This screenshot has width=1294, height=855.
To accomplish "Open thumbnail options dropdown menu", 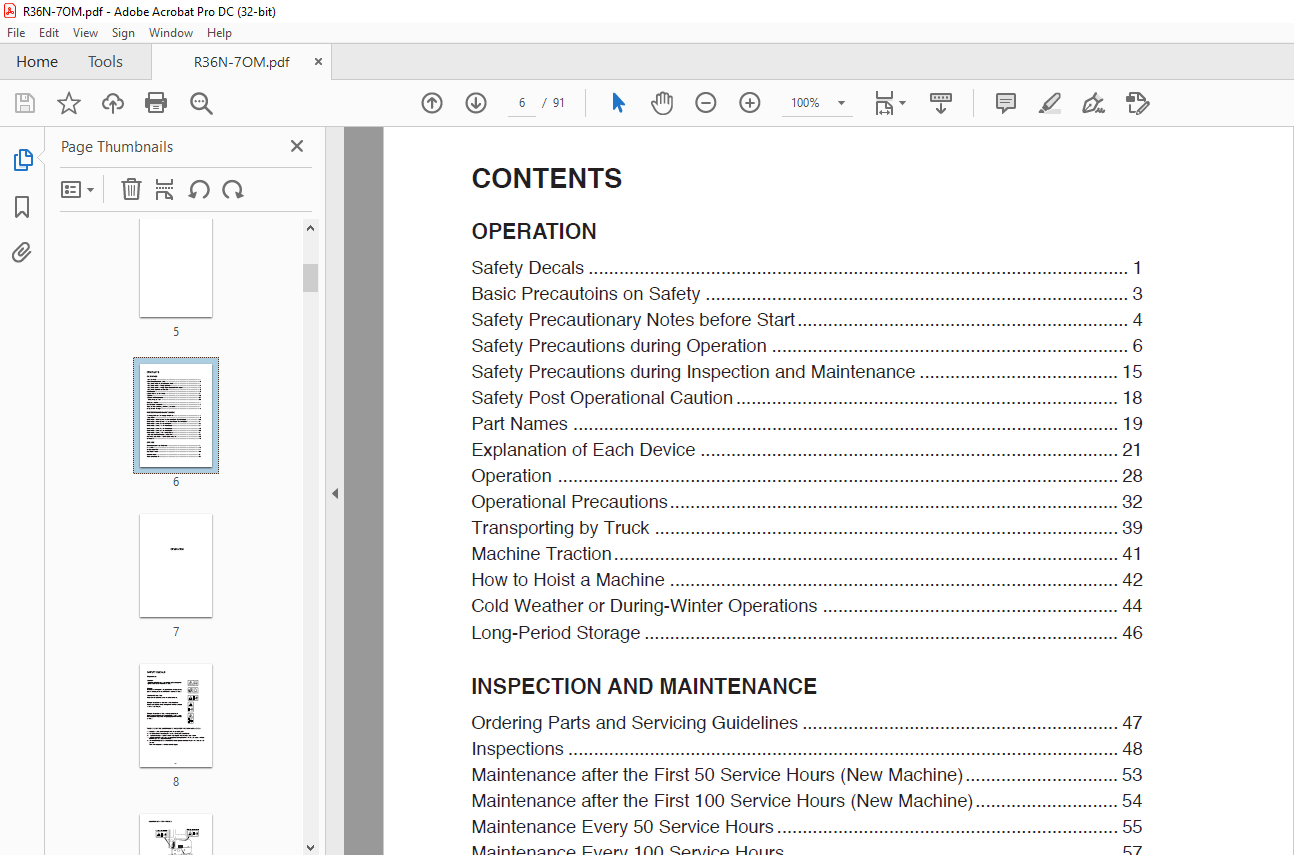I will [78, 189].
